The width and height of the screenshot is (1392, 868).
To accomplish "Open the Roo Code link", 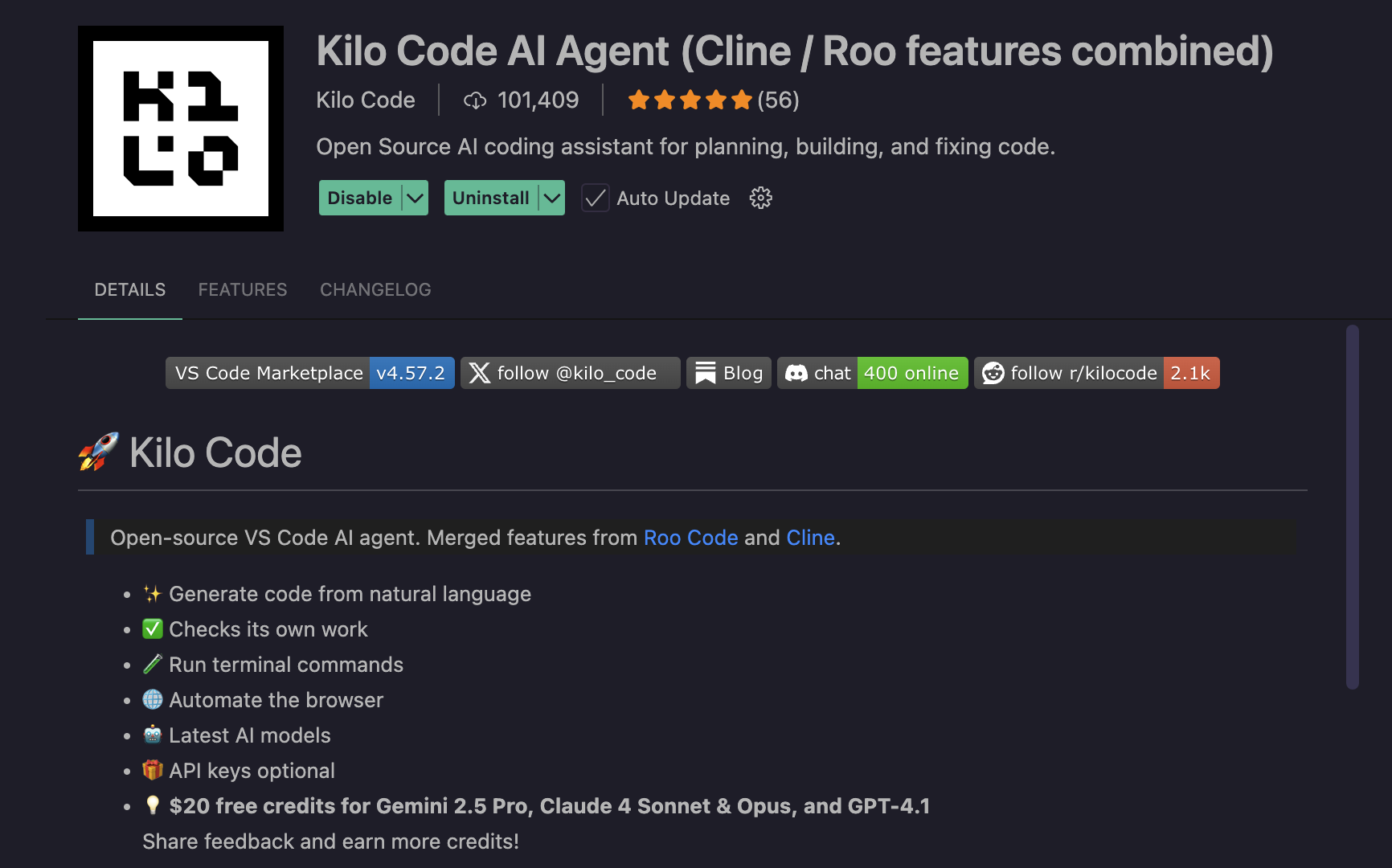I will tap(690, 538).
